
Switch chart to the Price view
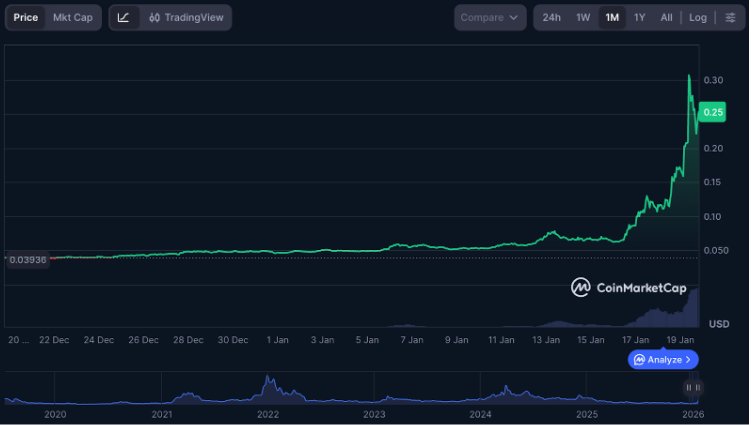[25, 17]
